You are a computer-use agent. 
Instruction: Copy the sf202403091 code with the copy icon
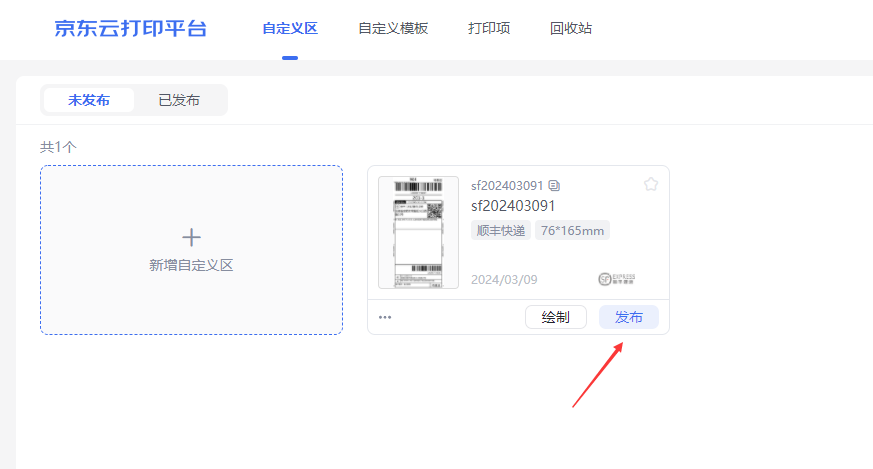click(x=554, y=185)
